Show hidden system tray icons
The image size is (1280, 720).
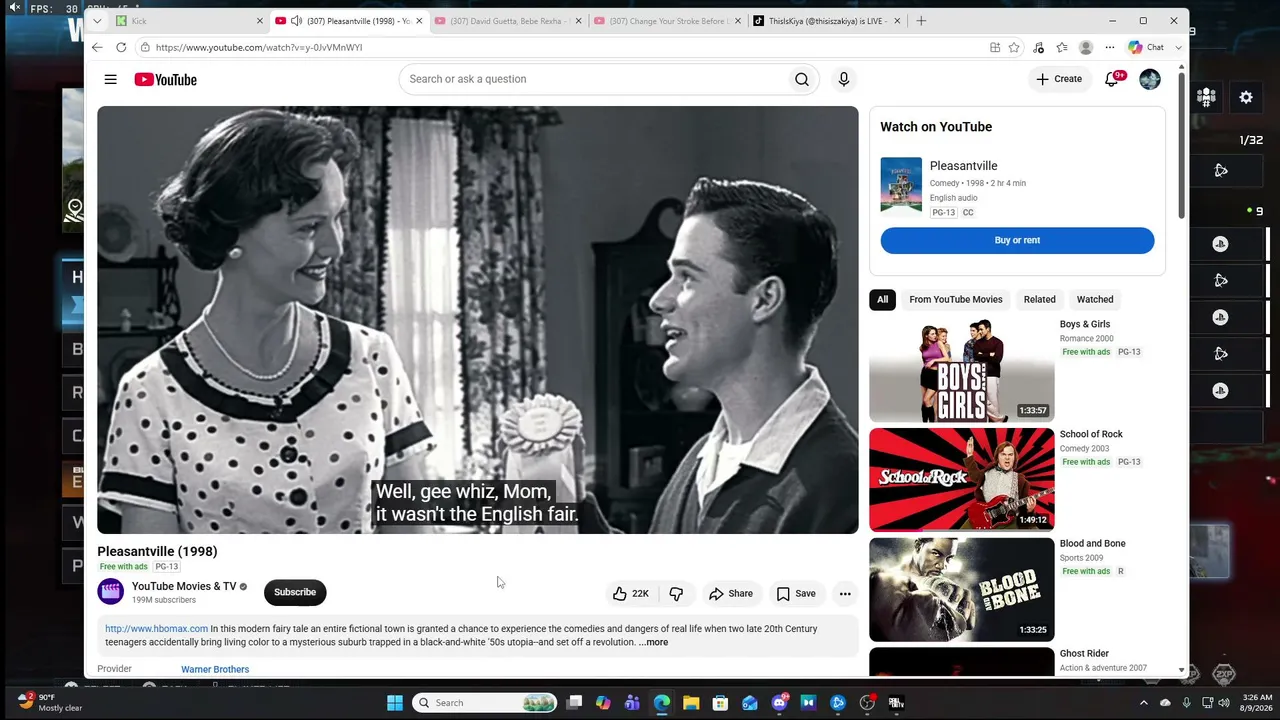pyautogui.click(x=1144, y=703)
